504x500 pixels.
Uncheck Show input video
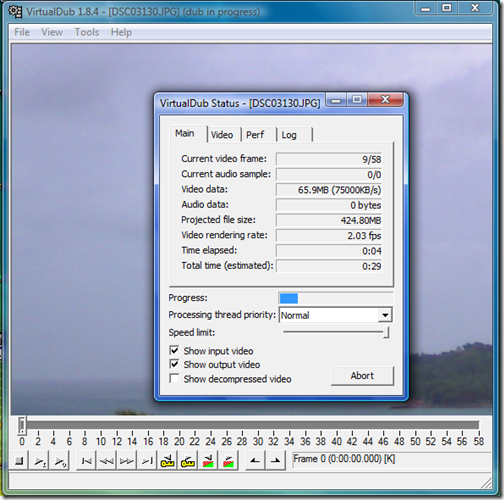click(x=174, y=350)
